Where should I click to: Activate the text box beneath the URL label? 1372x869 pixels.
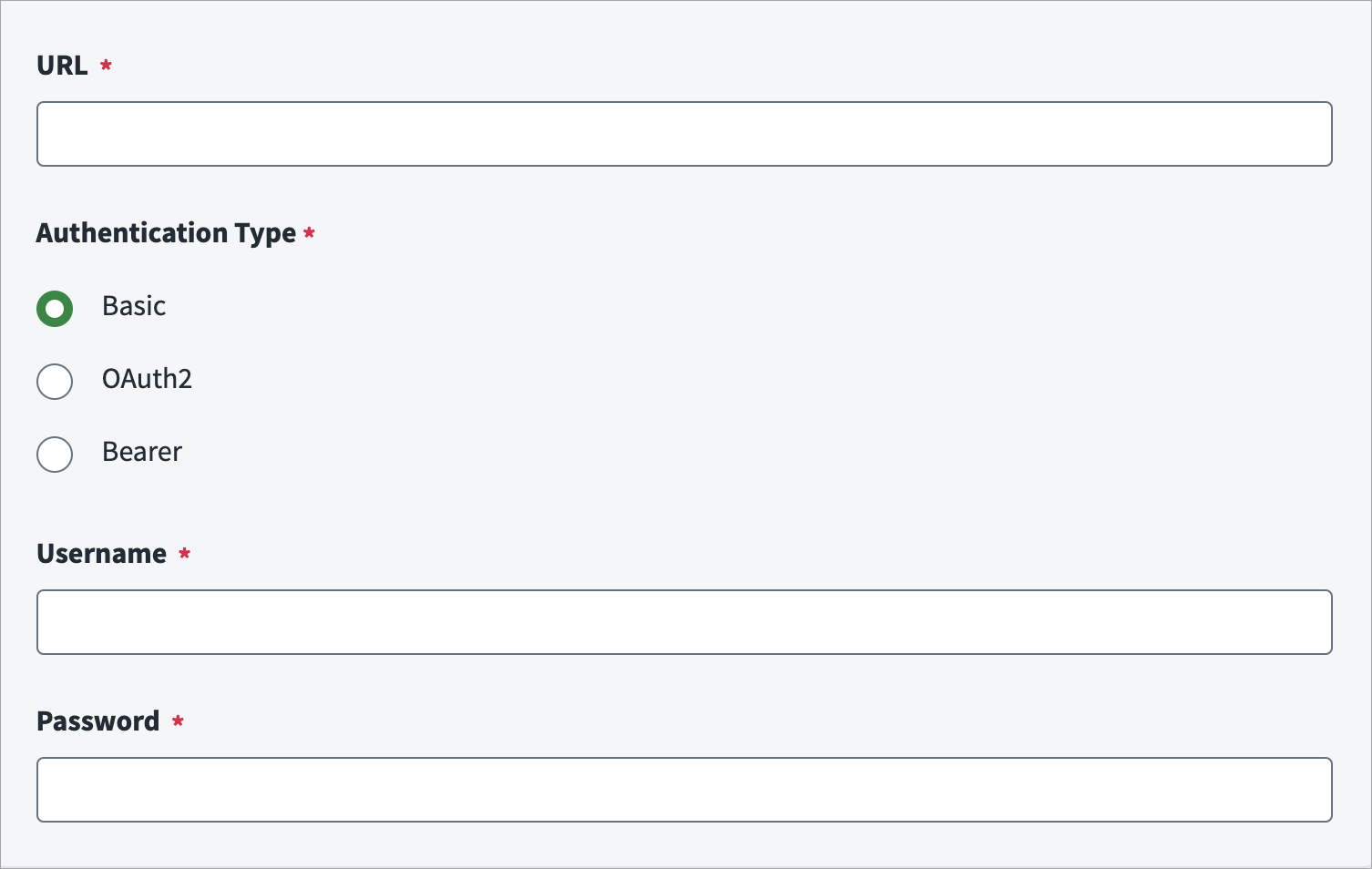[684, 134]
